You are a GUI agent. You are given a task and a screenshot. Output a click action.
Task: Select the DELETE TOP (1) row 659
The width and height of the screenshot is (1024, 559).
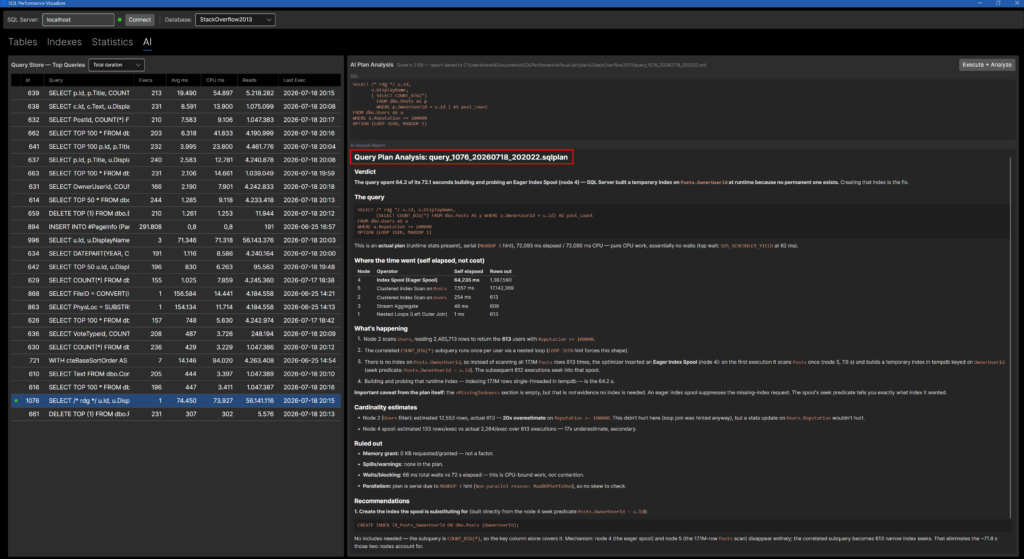click(176, 214)
